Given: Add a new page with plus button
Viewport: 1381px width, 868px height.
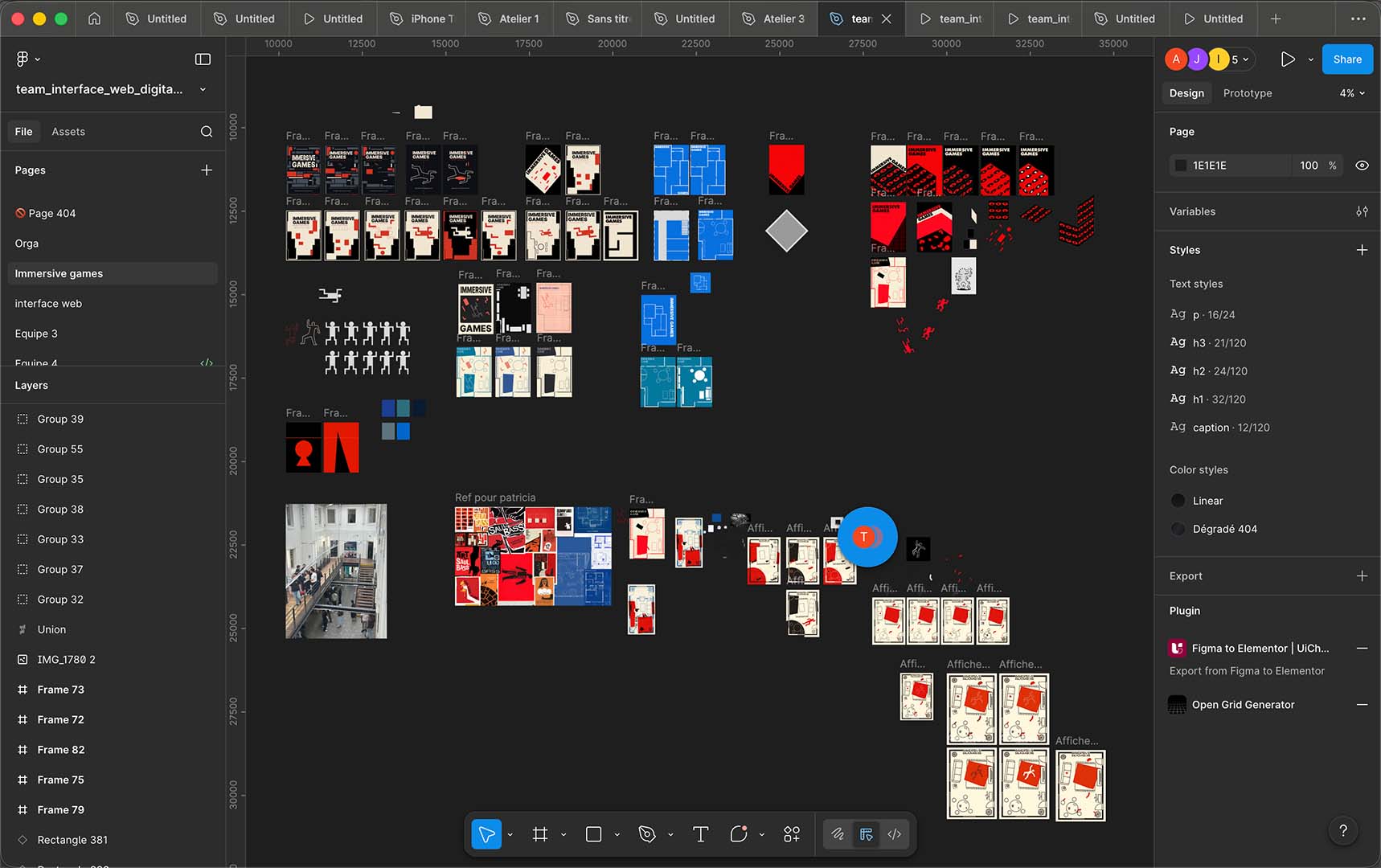Looking at the screenshot, I should click(x=207, y=170).
